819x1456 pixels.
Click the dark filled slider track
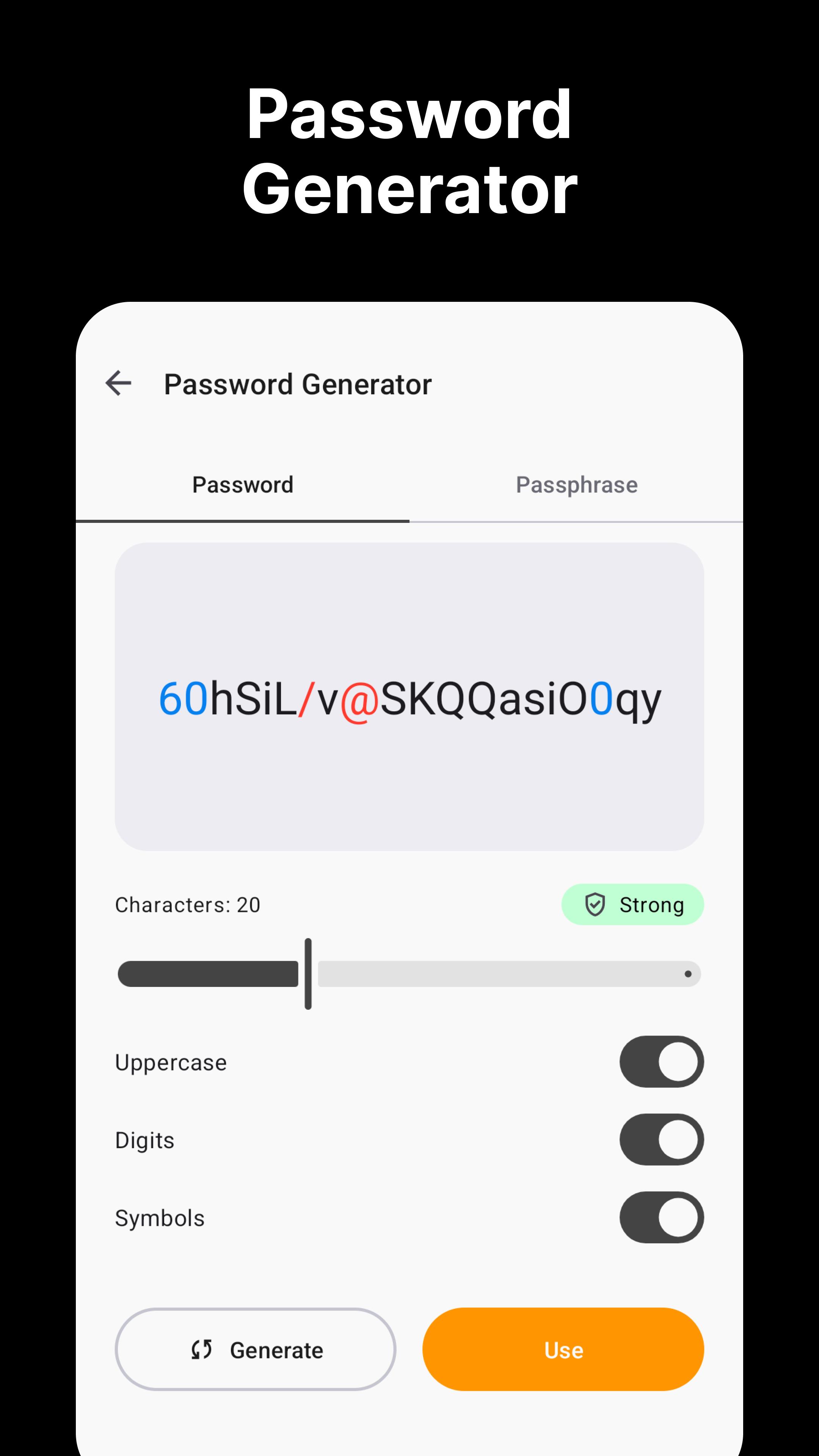pos(208,974)
